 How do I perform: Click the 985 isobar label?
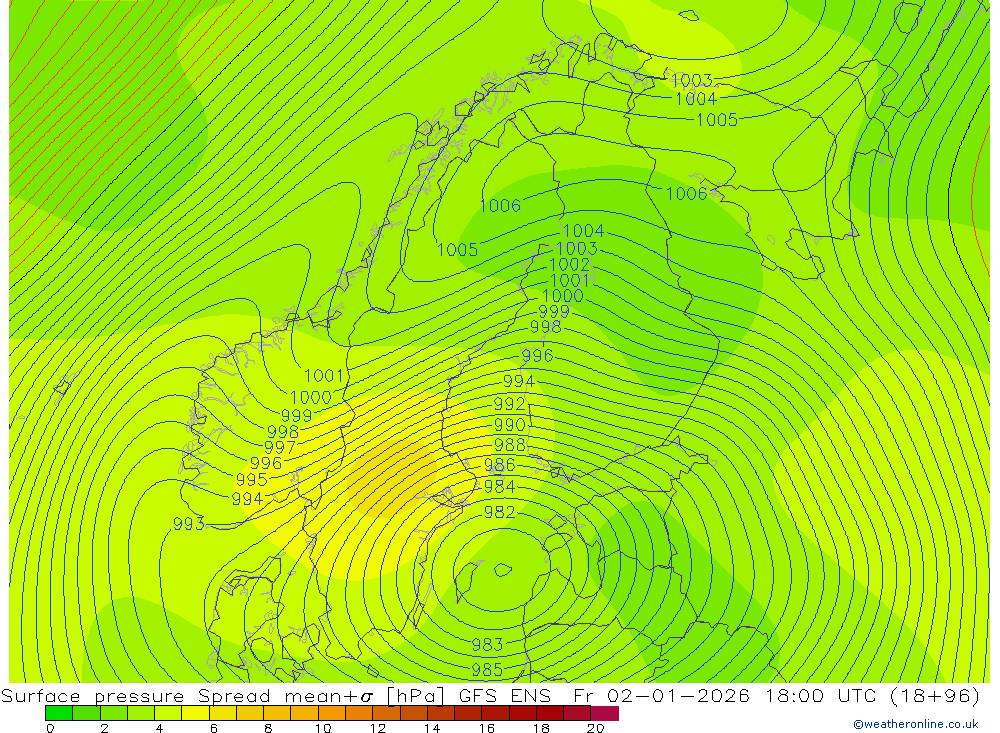(487, 670)
